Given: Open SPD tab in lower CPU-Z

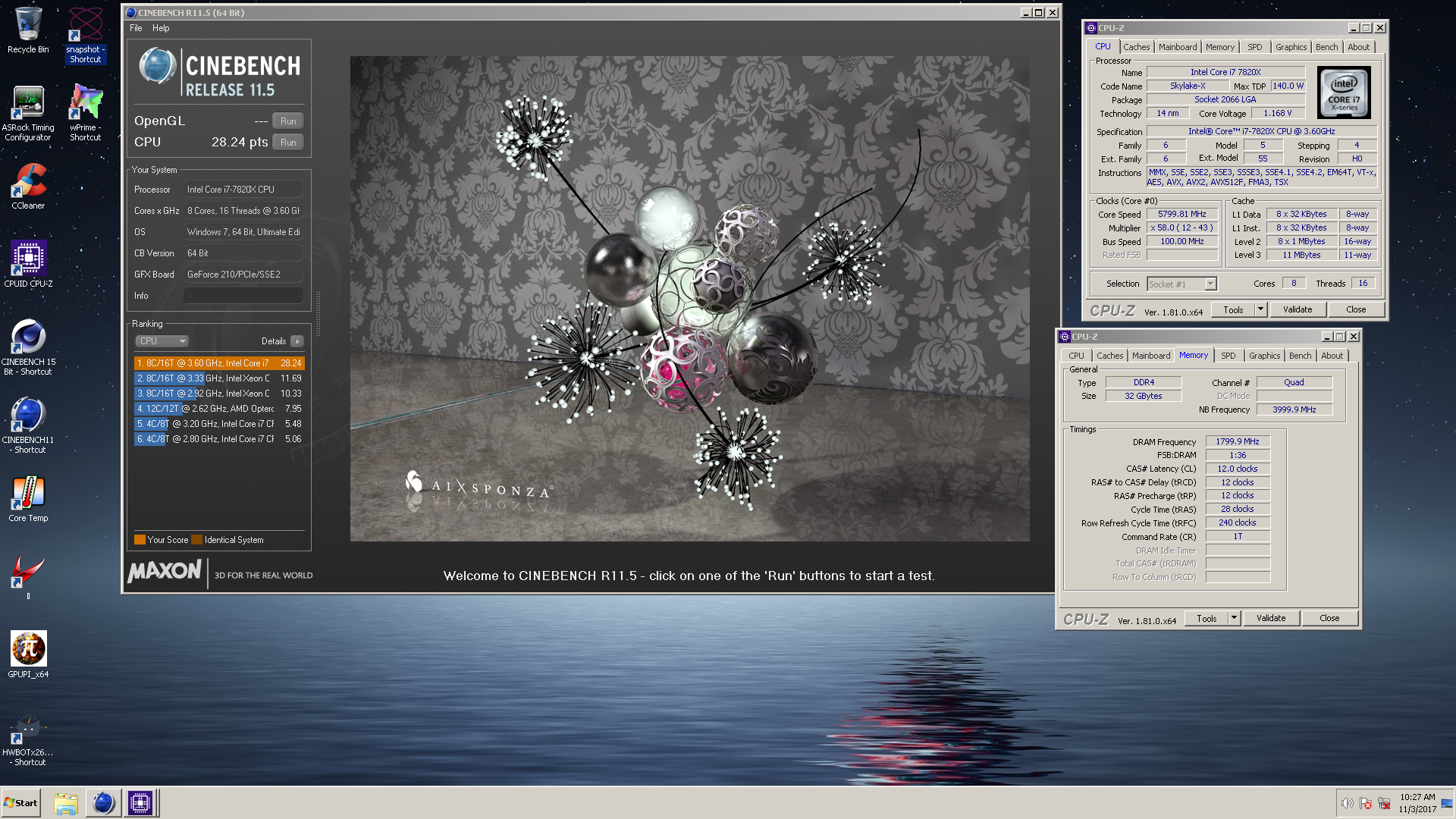Looking at the screenshot, I should [x=1228, y=356].
